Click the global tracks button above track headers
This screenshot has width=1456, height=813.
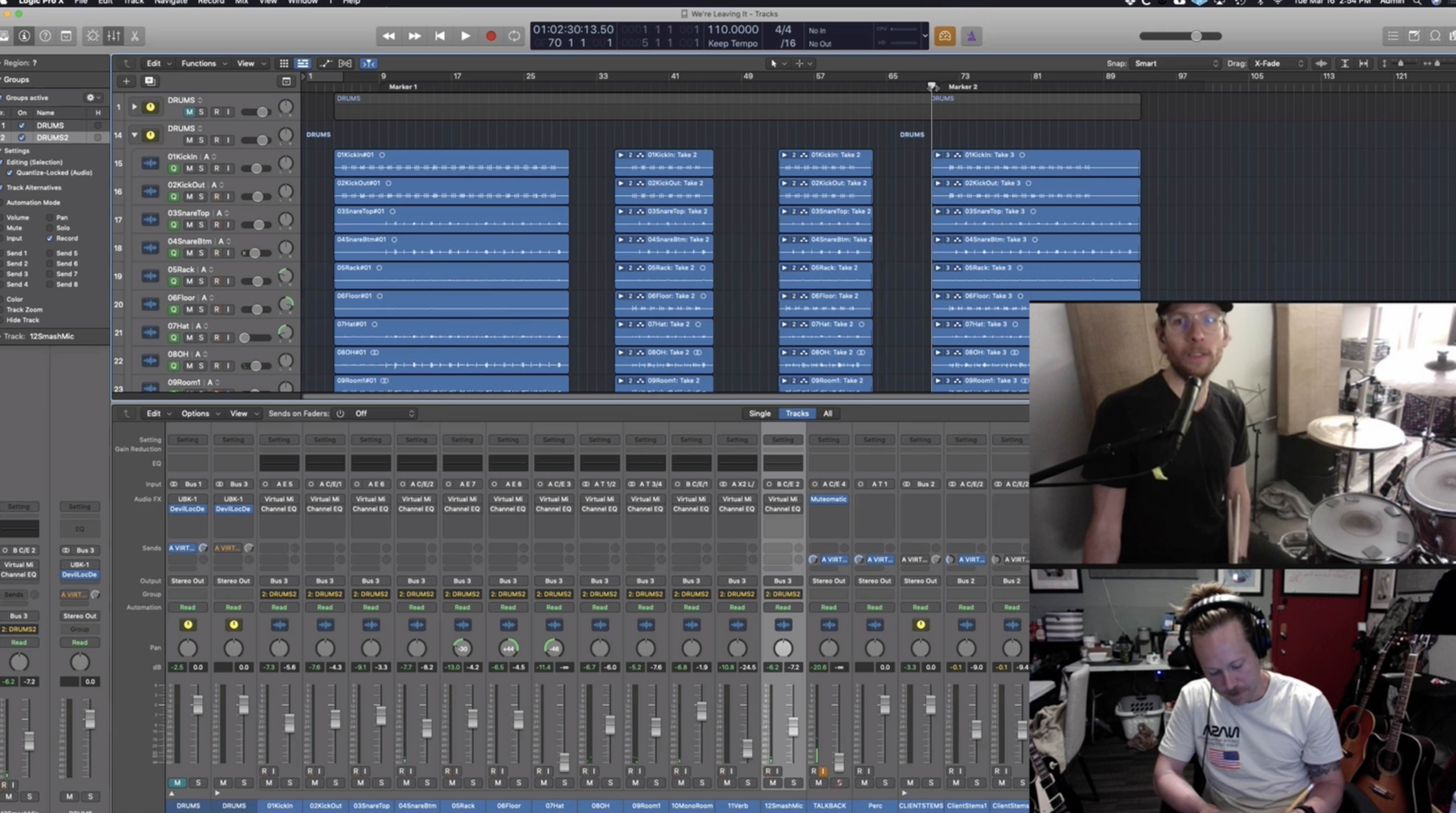tap(287, 81)
